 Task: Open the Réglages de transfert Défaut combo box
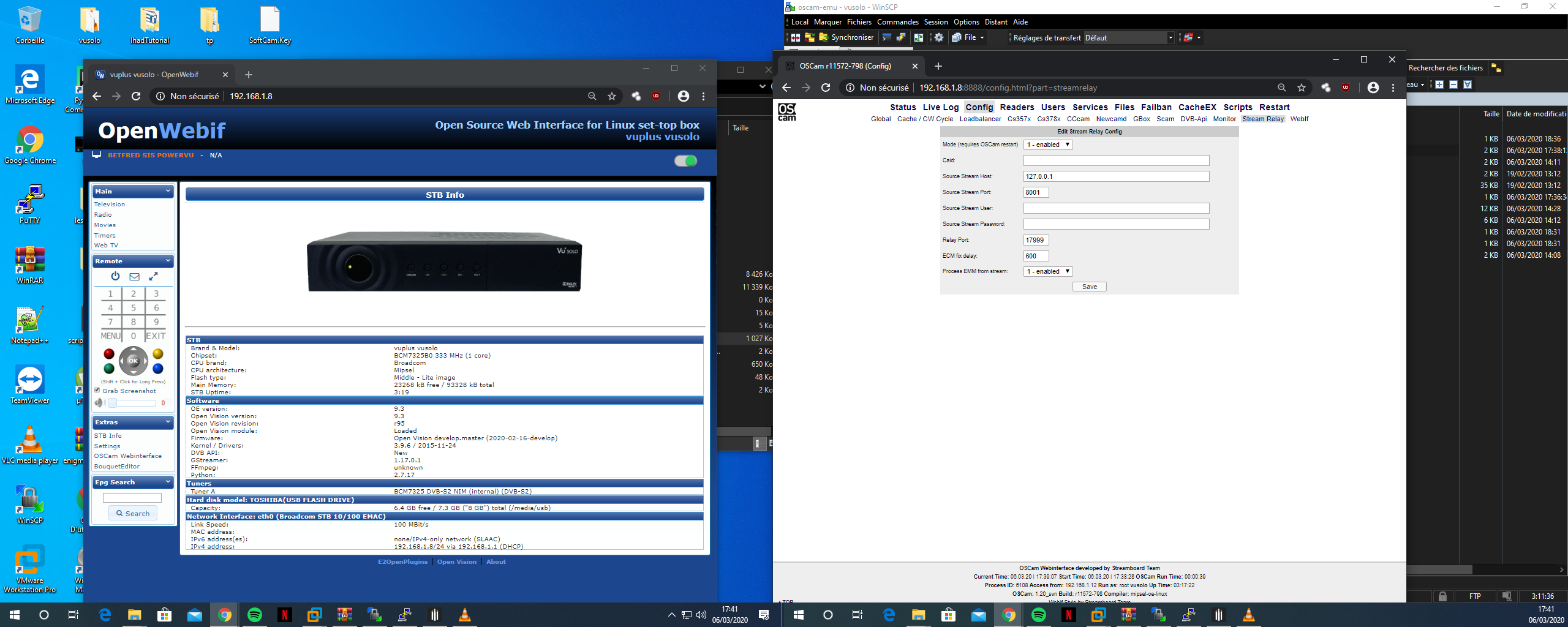coord(1129,37)
